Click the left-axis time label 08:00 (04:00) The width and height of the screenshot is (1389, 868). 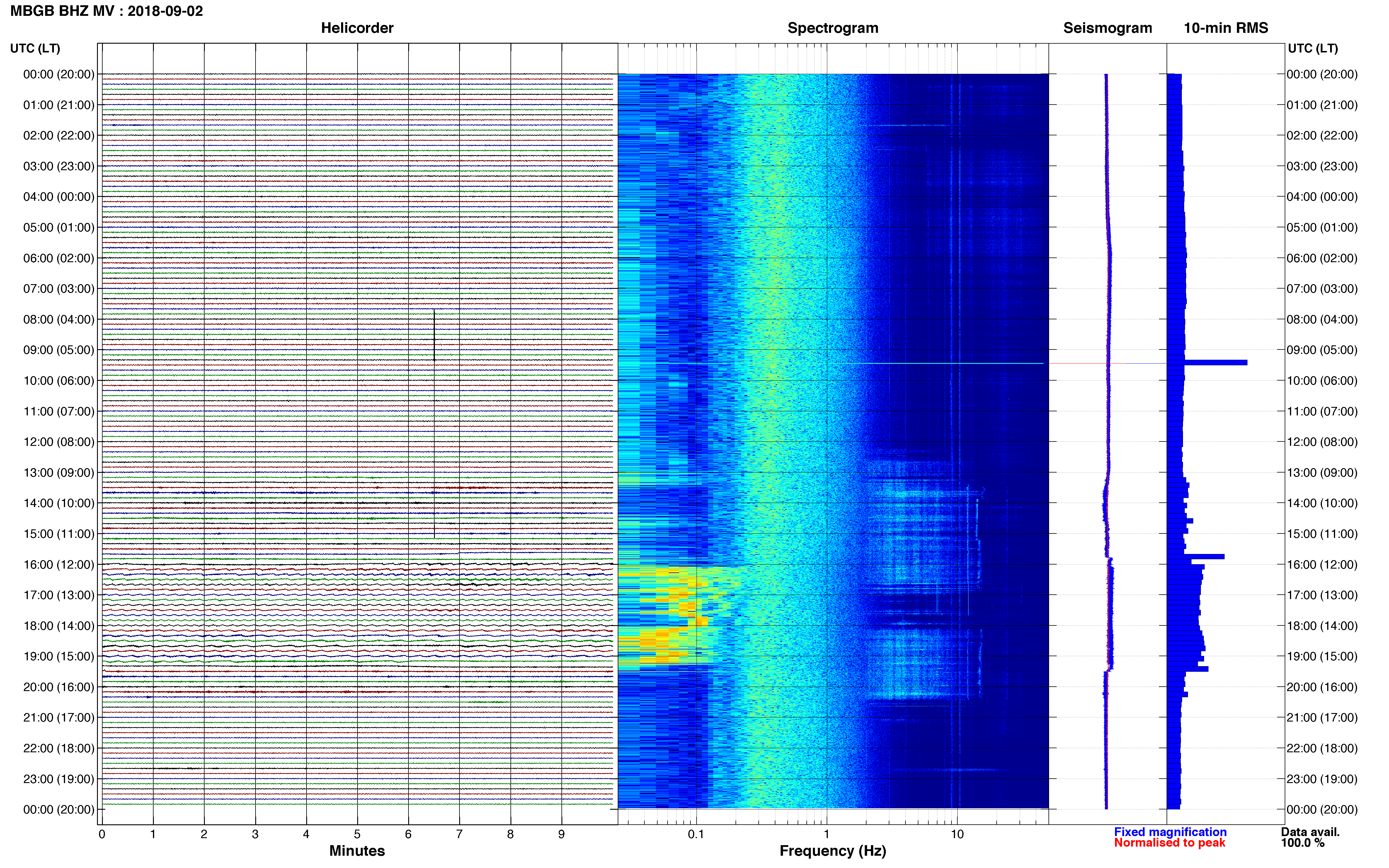click(59, 319)
